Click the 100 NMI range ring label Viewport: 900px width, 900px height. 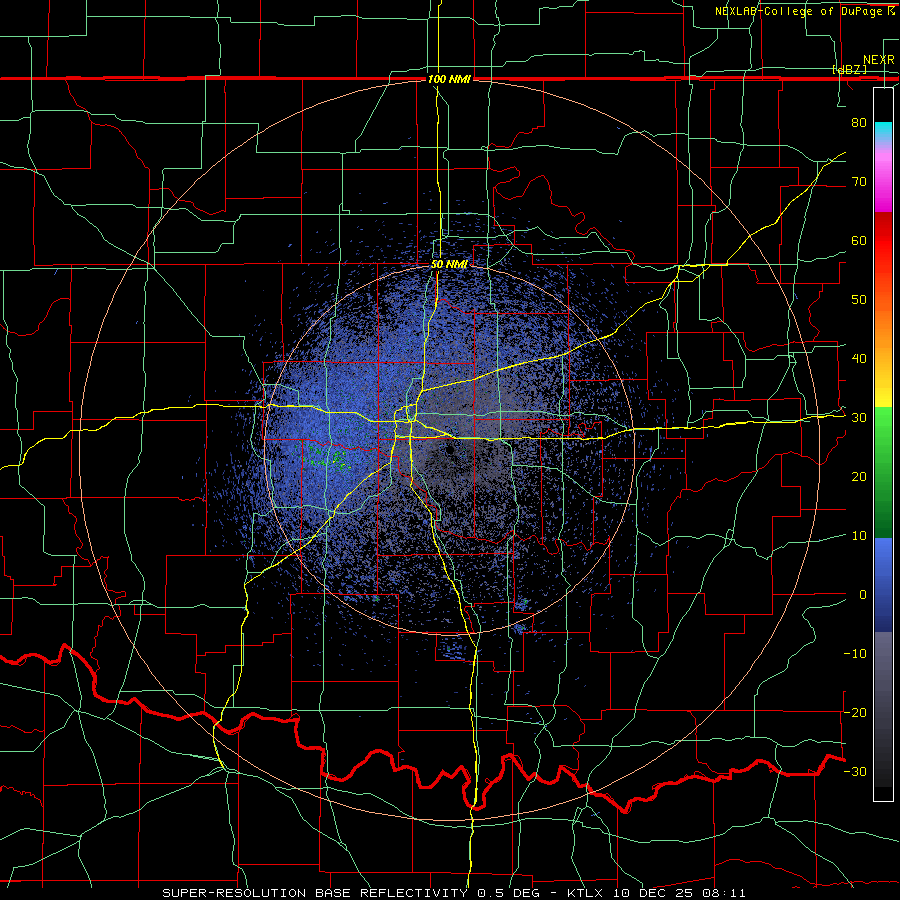coord(449,79)
